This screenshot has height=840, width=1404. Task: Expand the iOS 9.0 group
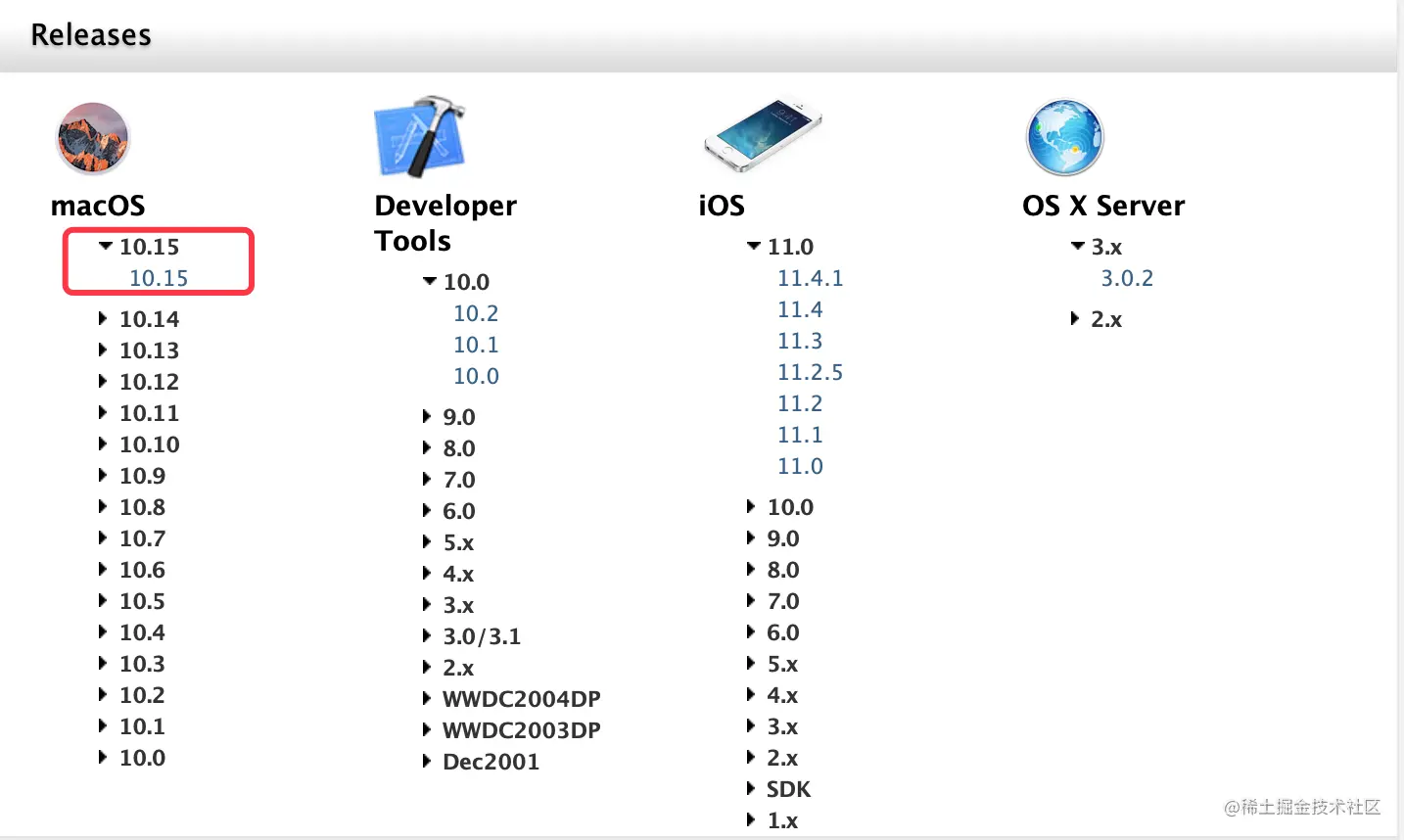click(x=751, y=537)
